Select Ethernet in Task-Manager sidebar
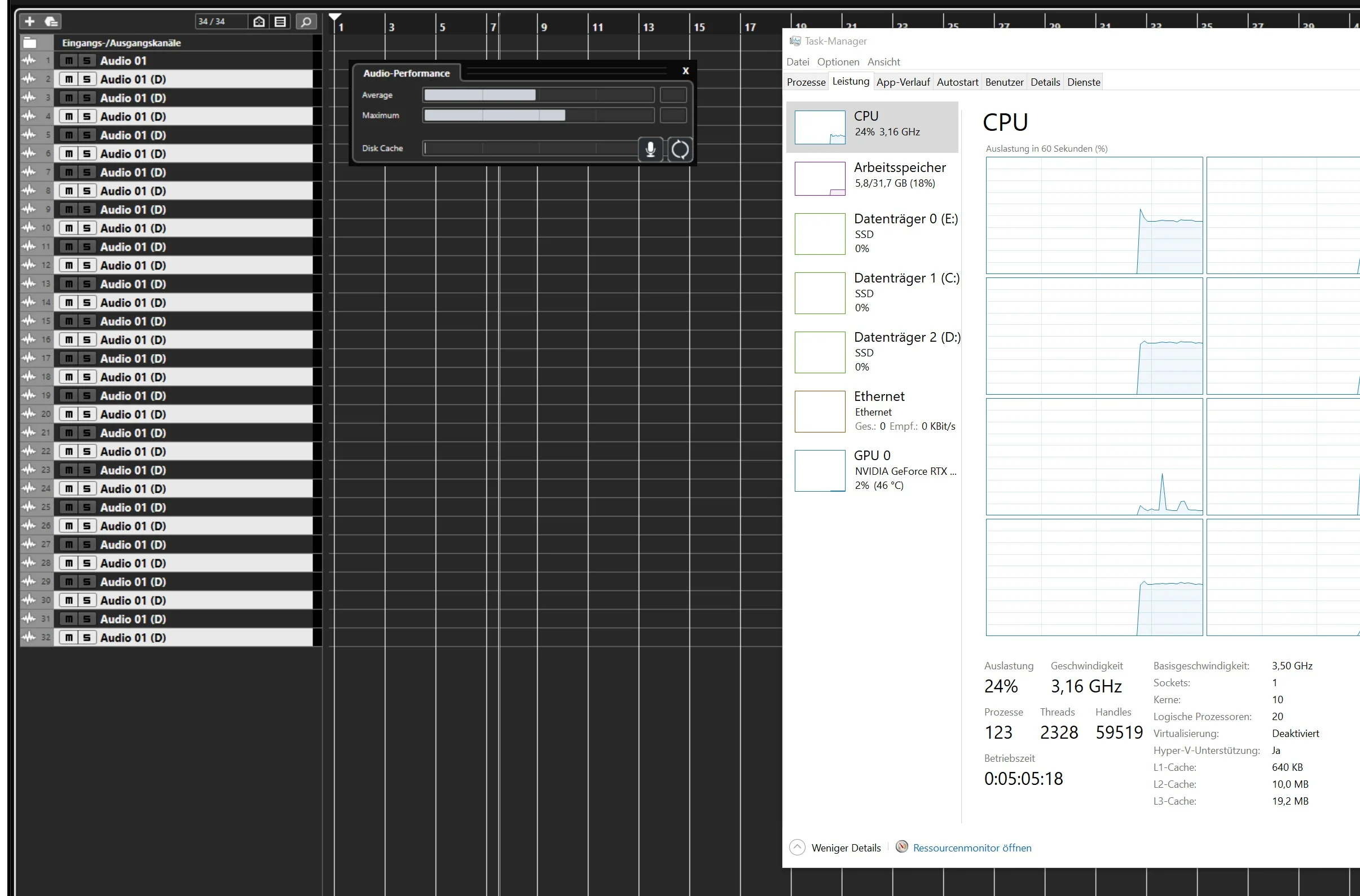1360x896 pixels. (872, 412)
